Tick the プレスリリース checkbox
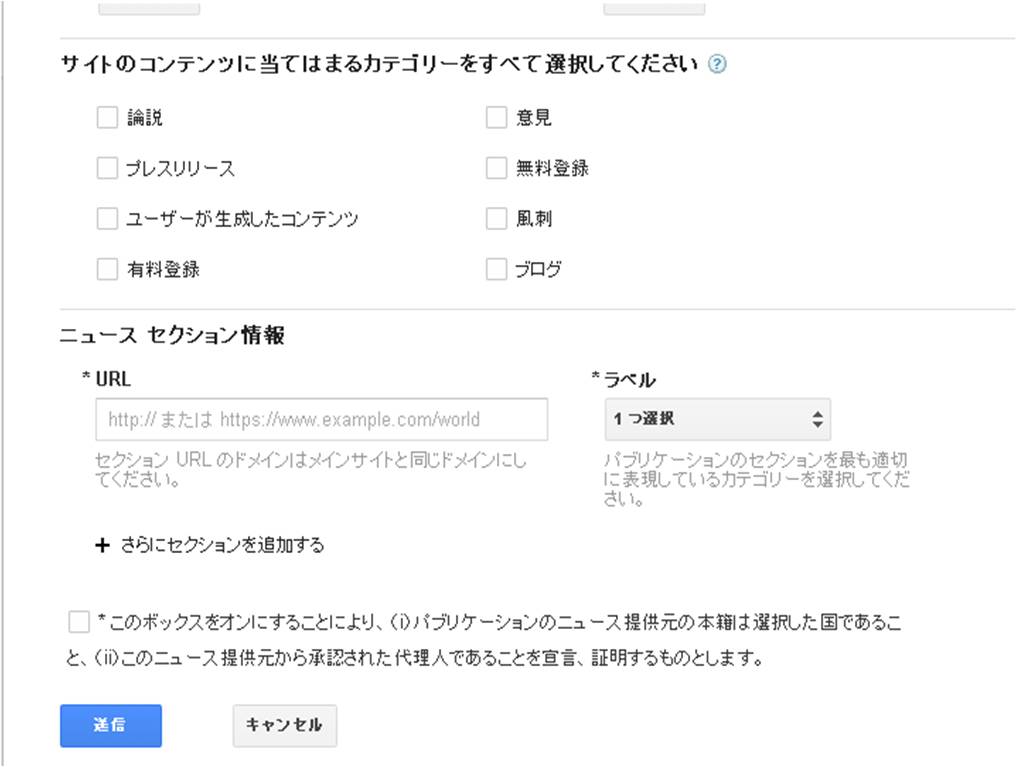This screenshot has width=1029, height=767. coord(107,168)
